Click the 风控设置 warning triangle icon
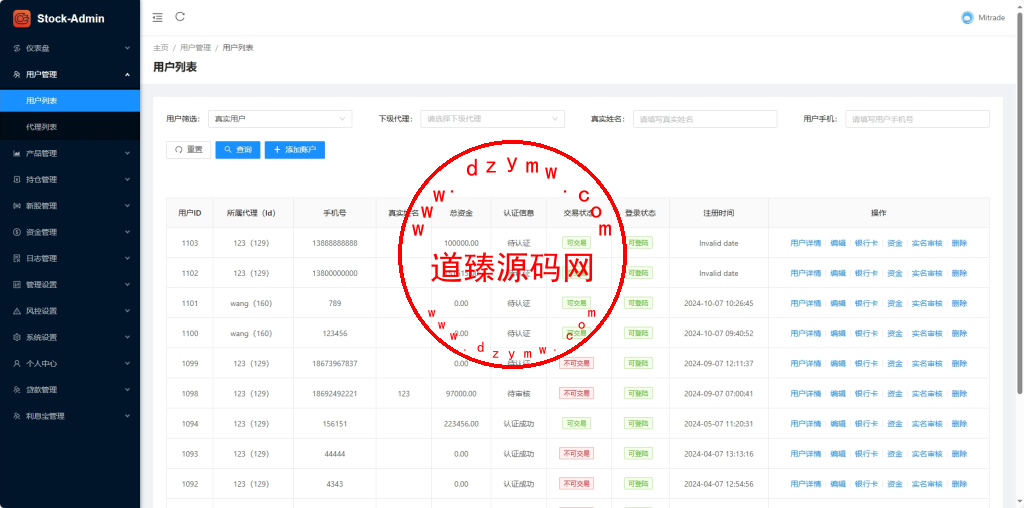 coord(17,311)
